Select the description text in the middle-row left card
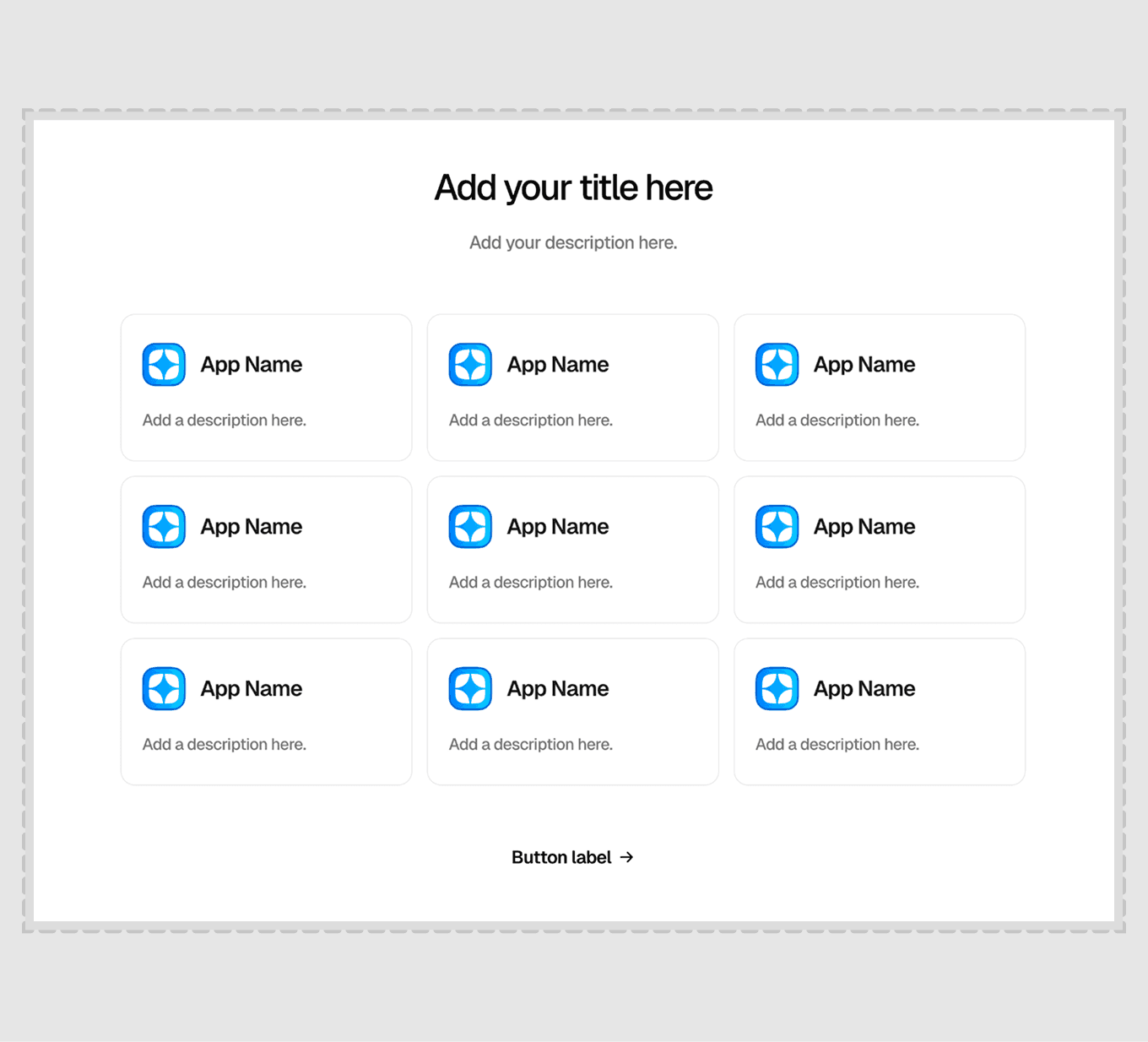This screenshot has width=1148, height=1042. (x=225, y=583)
